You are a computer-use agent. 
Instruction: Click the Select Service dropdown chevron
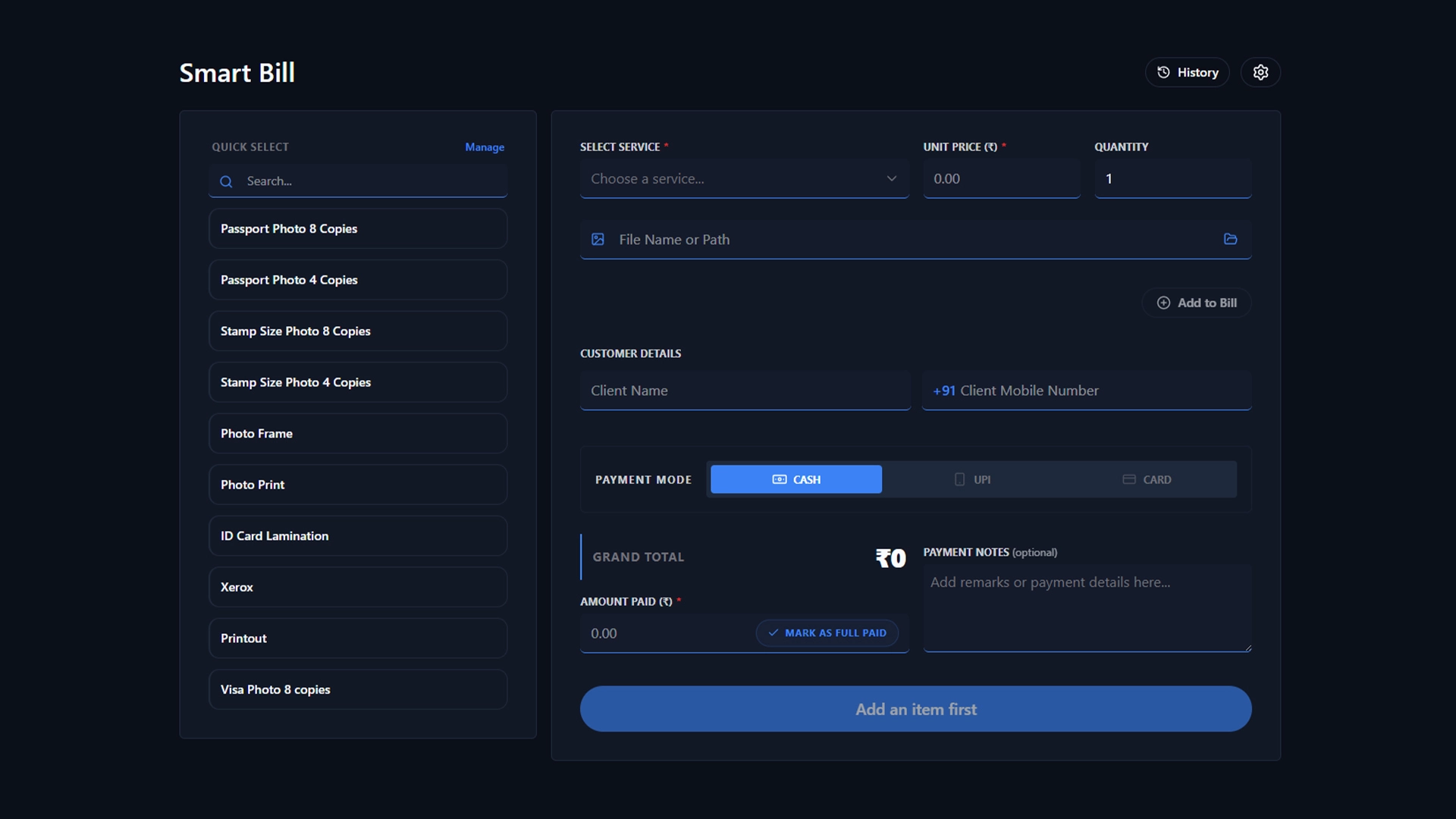point(891,179)
